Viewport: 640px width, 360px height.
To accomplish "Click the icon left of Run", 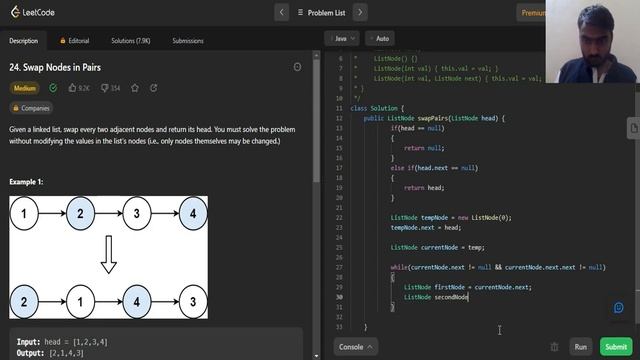I will tap(554, 347).
